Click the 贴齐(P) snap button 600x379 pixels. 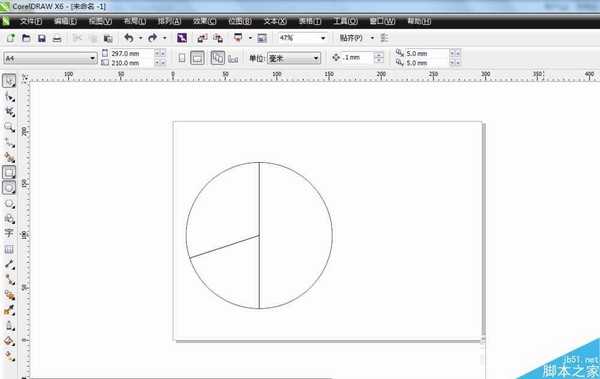(351, 38)
